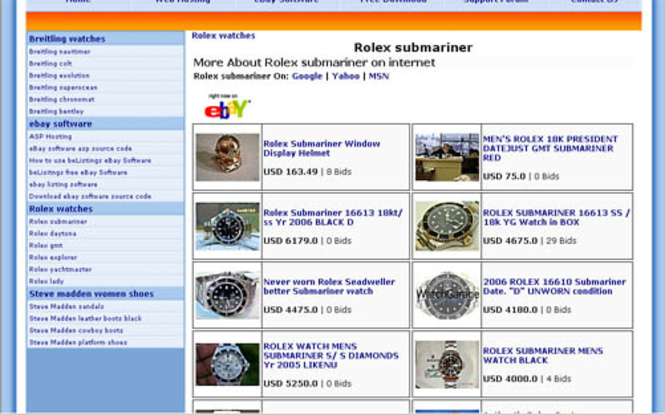Image resolution: width=665 pixels, height=415 pixels.
Task: Search Rolex submariner on Google
Action: (307, 76)
